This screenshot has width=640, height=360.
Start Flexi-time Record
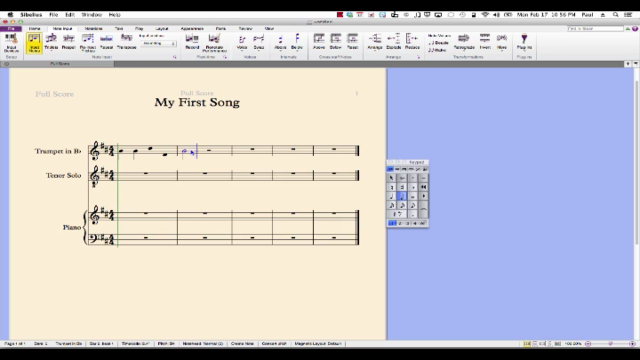(192, 42)
